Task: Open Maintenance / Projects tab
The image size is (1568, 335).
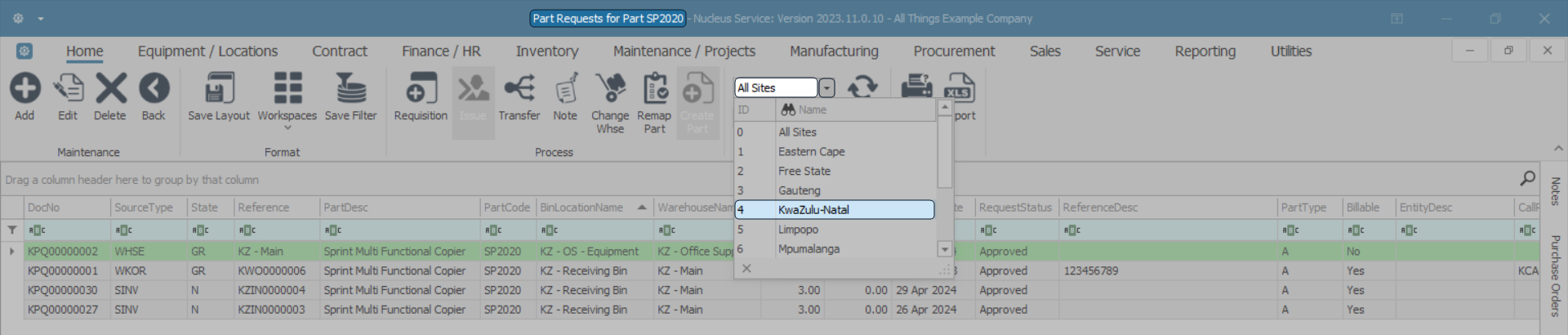Action: pyautogui.click(x=684, y=51)
